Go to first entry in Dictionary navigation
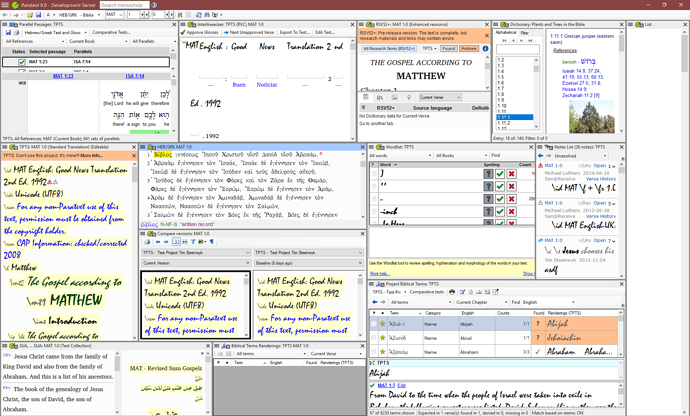690x416 pixels. point(504,40)
